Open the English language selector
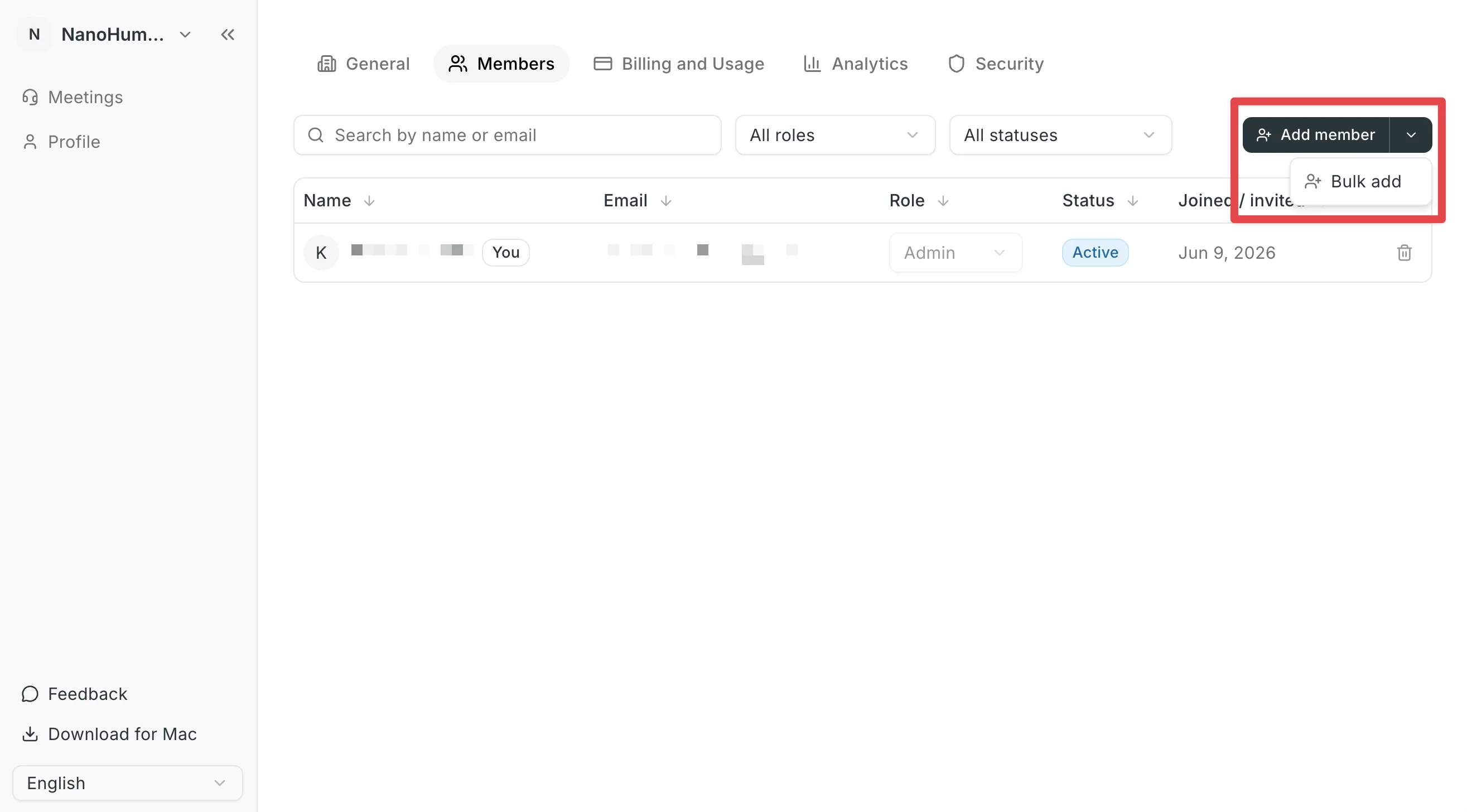Image resolution: width=1467 pixels, height=812 pixels. pos(128,783)
